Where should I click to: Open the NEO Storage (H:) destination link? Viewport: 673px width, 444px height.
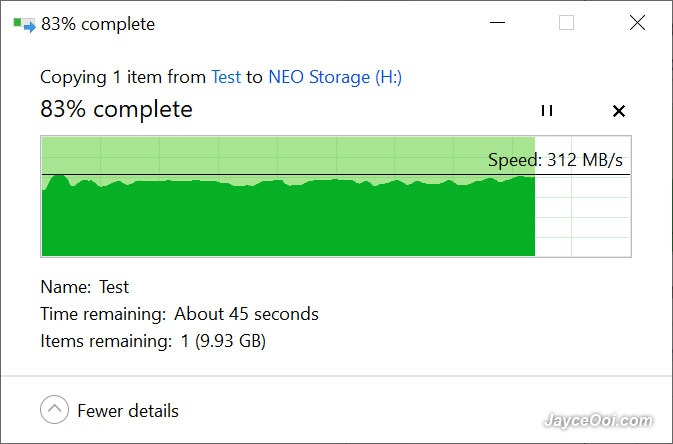[x=335, y=77]
